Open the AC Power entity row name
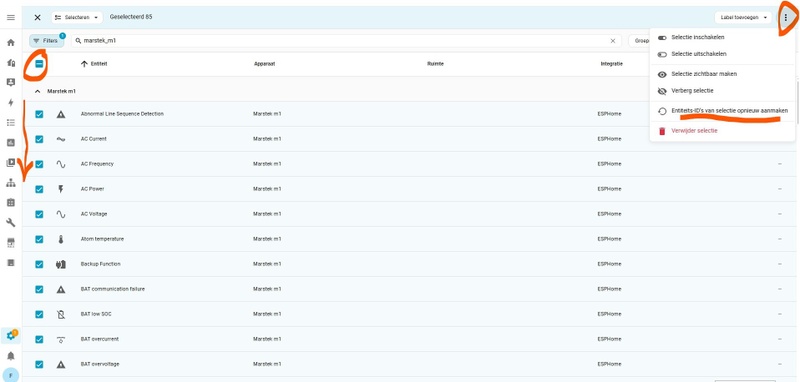Screen dimensions: 800x382 [x=92, y=189]
